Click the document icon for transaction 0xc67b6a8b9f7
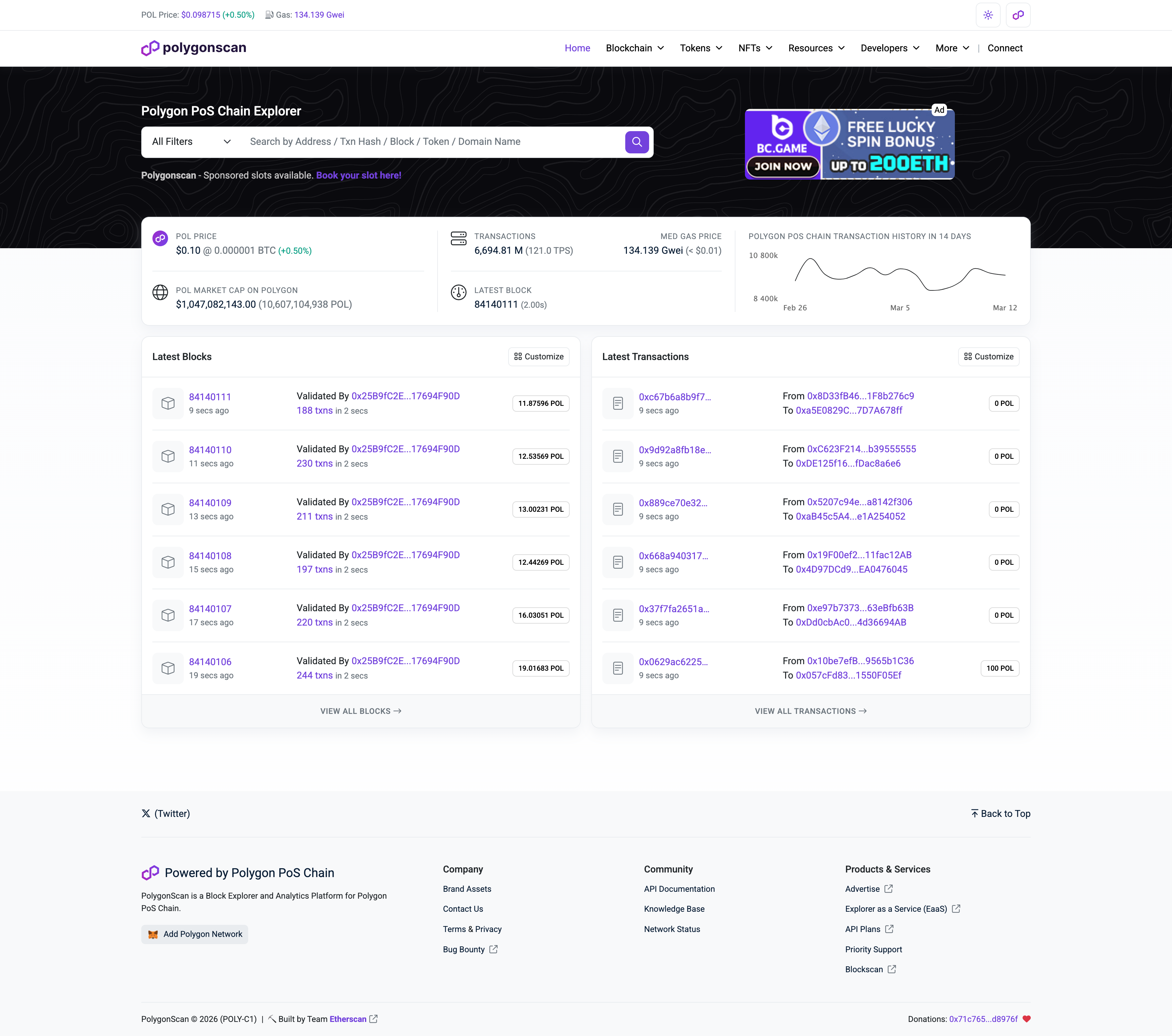Screen dimensions: 1172x1036 [617, 403]
